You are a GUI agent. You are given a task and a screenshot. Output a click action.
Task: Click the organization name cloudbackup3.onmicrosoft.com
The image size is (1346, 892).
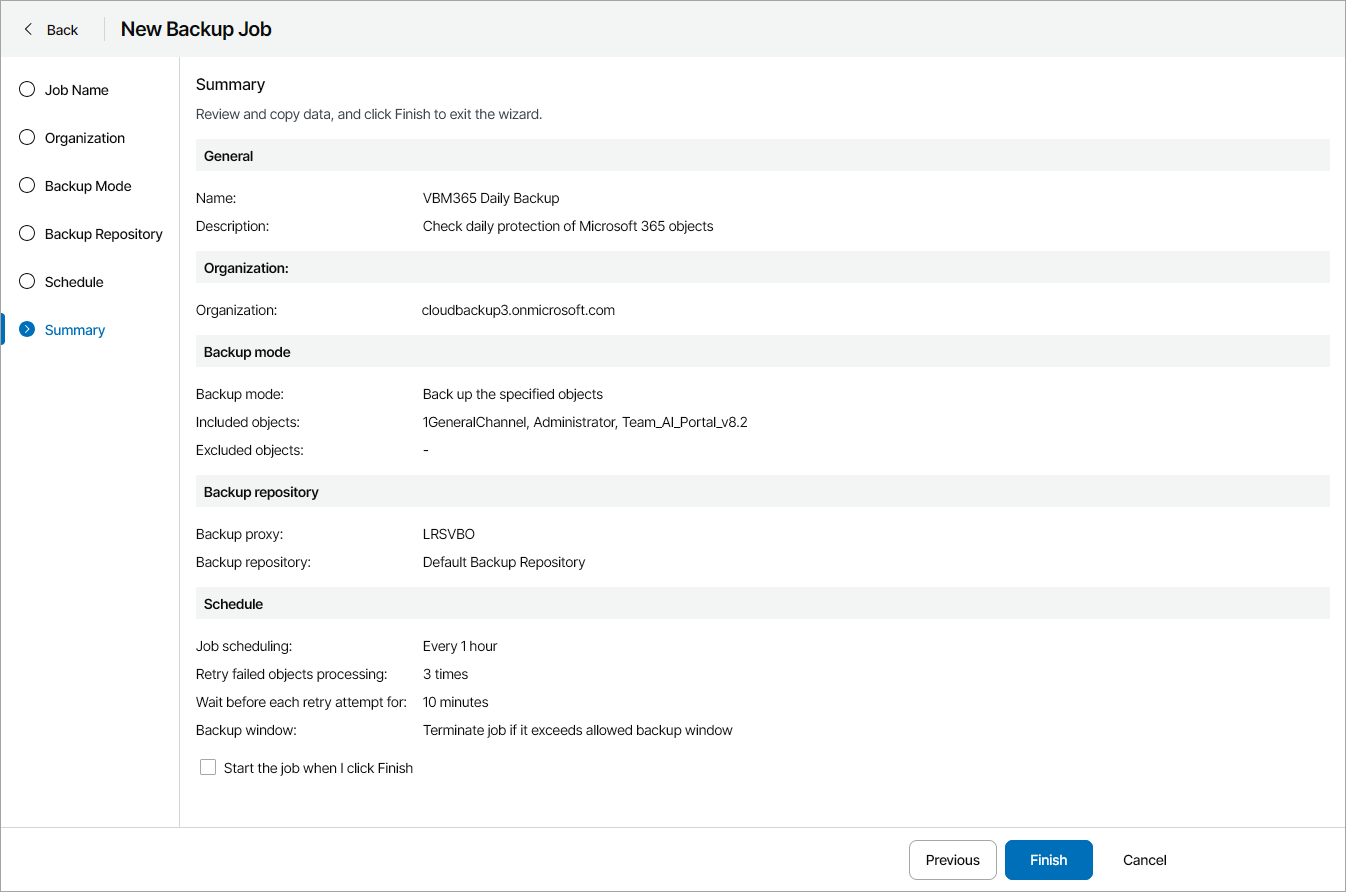519,310
